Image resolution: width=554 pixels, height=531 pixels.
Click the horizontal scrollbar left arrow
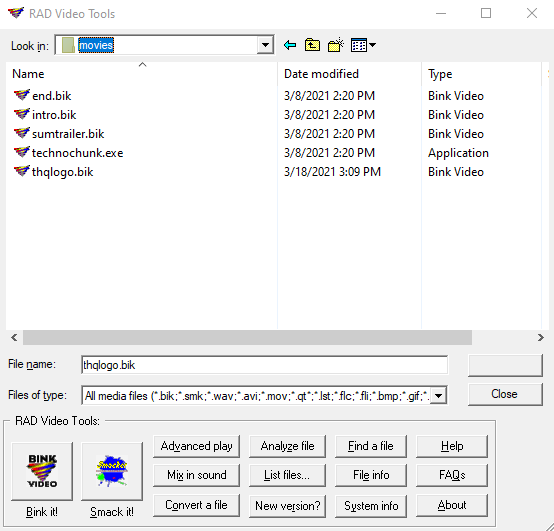14,337
